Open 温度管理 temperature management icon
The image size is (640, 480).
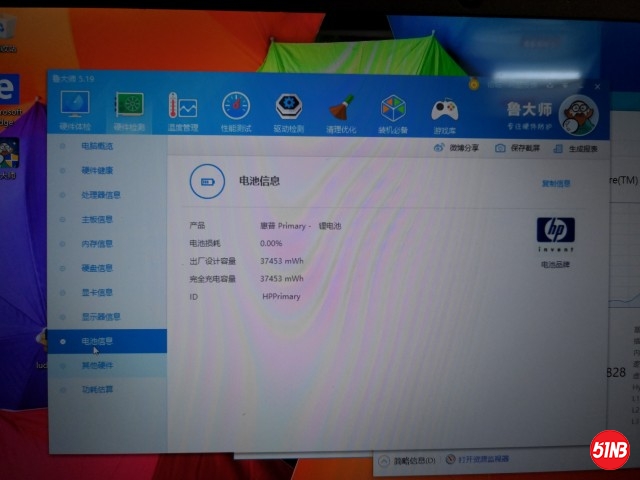click(183, 112)
